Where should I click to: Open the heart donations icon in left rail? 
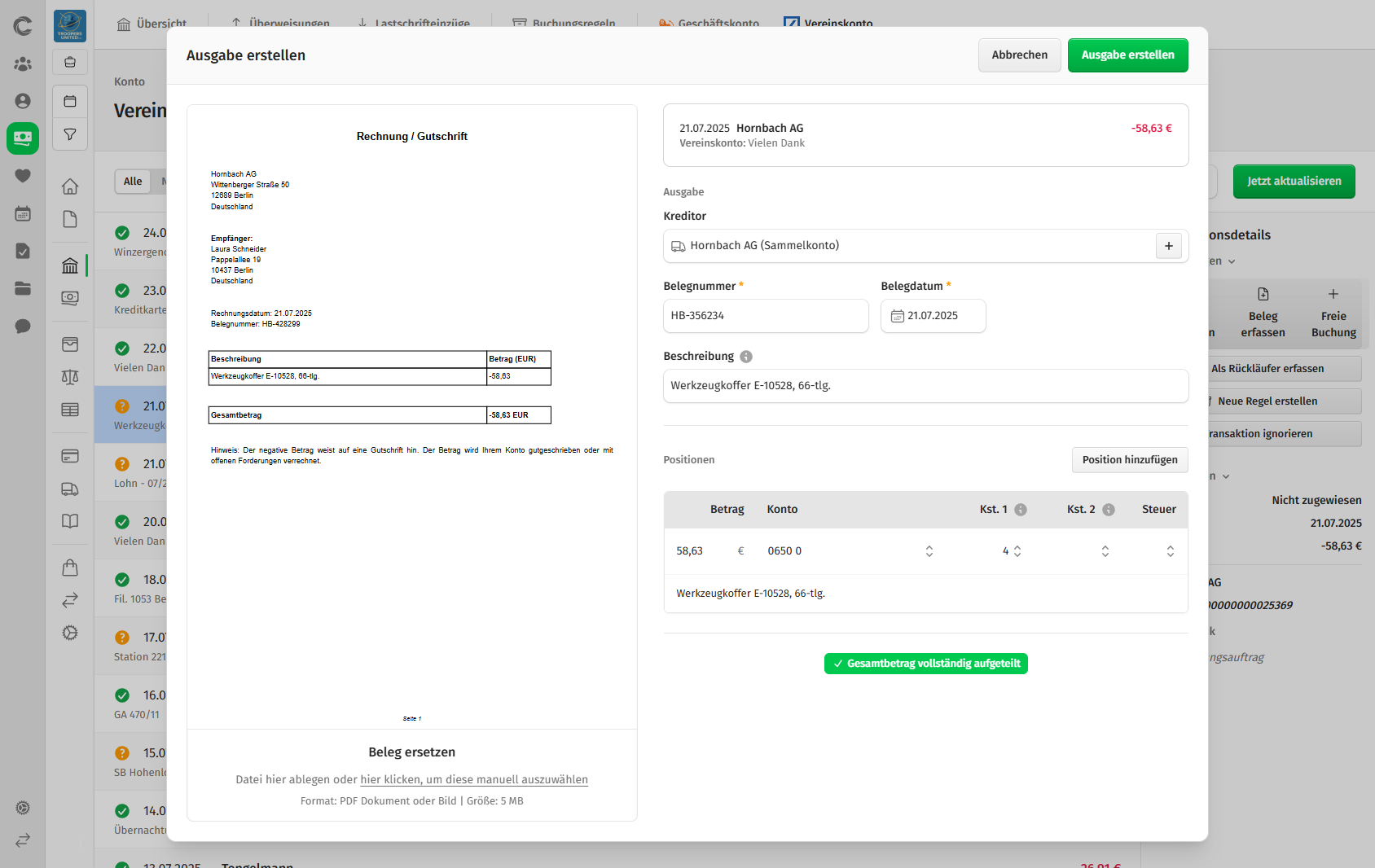pos(23,176)
